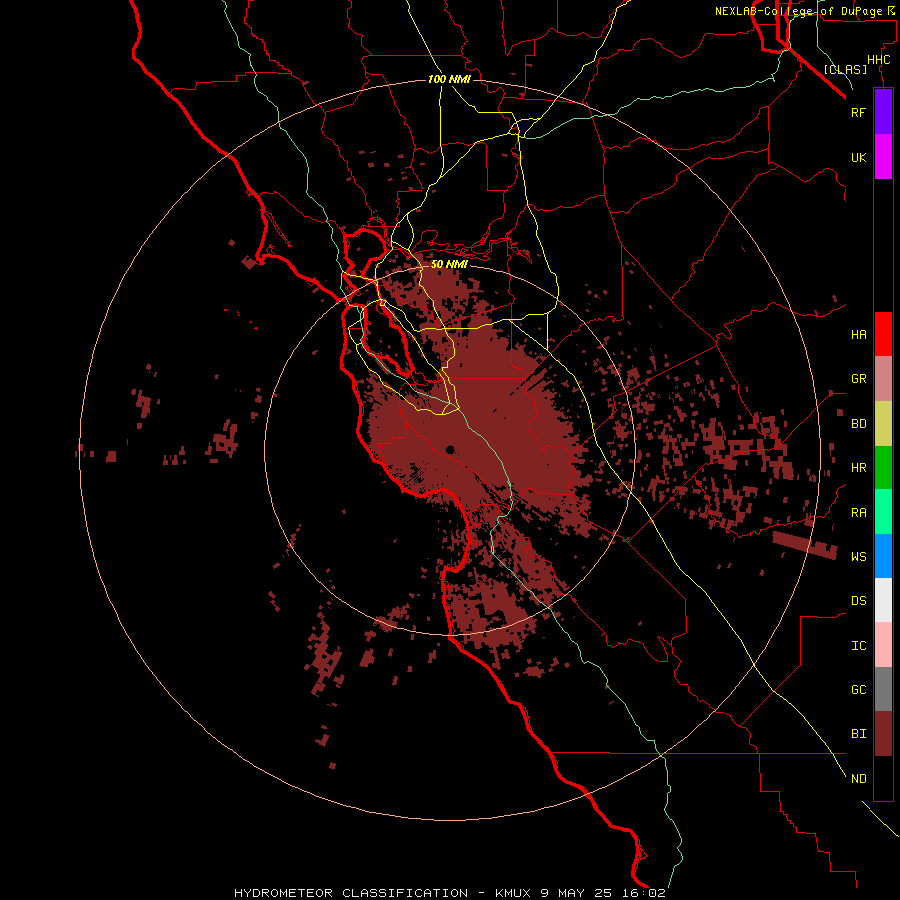
Task: Select the gray GC legend swatch
Action: point(883,689)
